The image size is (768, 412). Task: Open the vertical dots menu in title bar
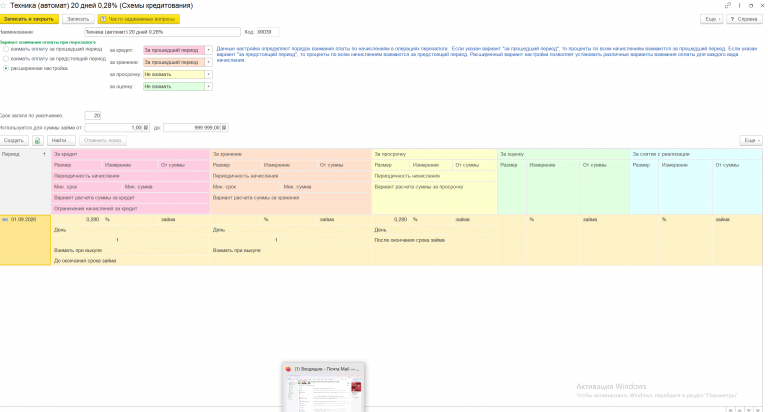739,5
